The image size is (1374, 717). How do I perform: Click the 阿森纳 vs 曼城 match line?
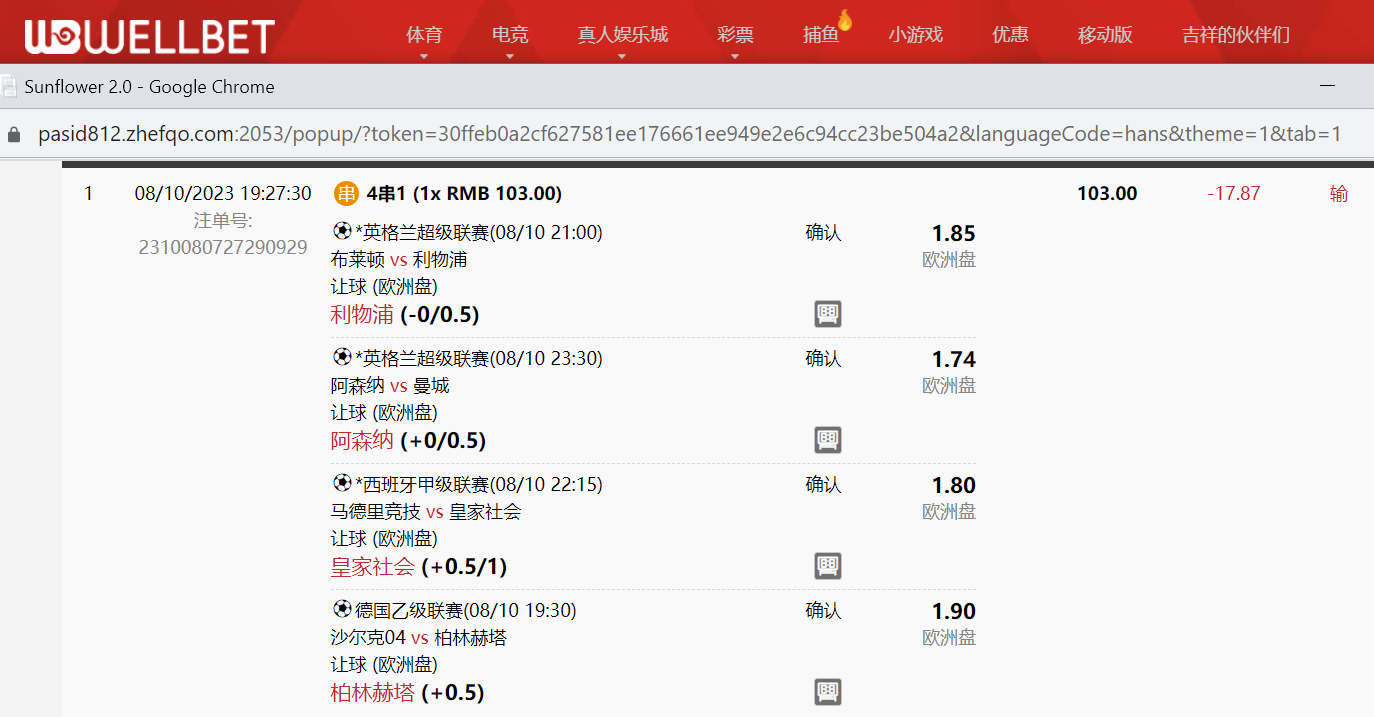tap(390, 385)
